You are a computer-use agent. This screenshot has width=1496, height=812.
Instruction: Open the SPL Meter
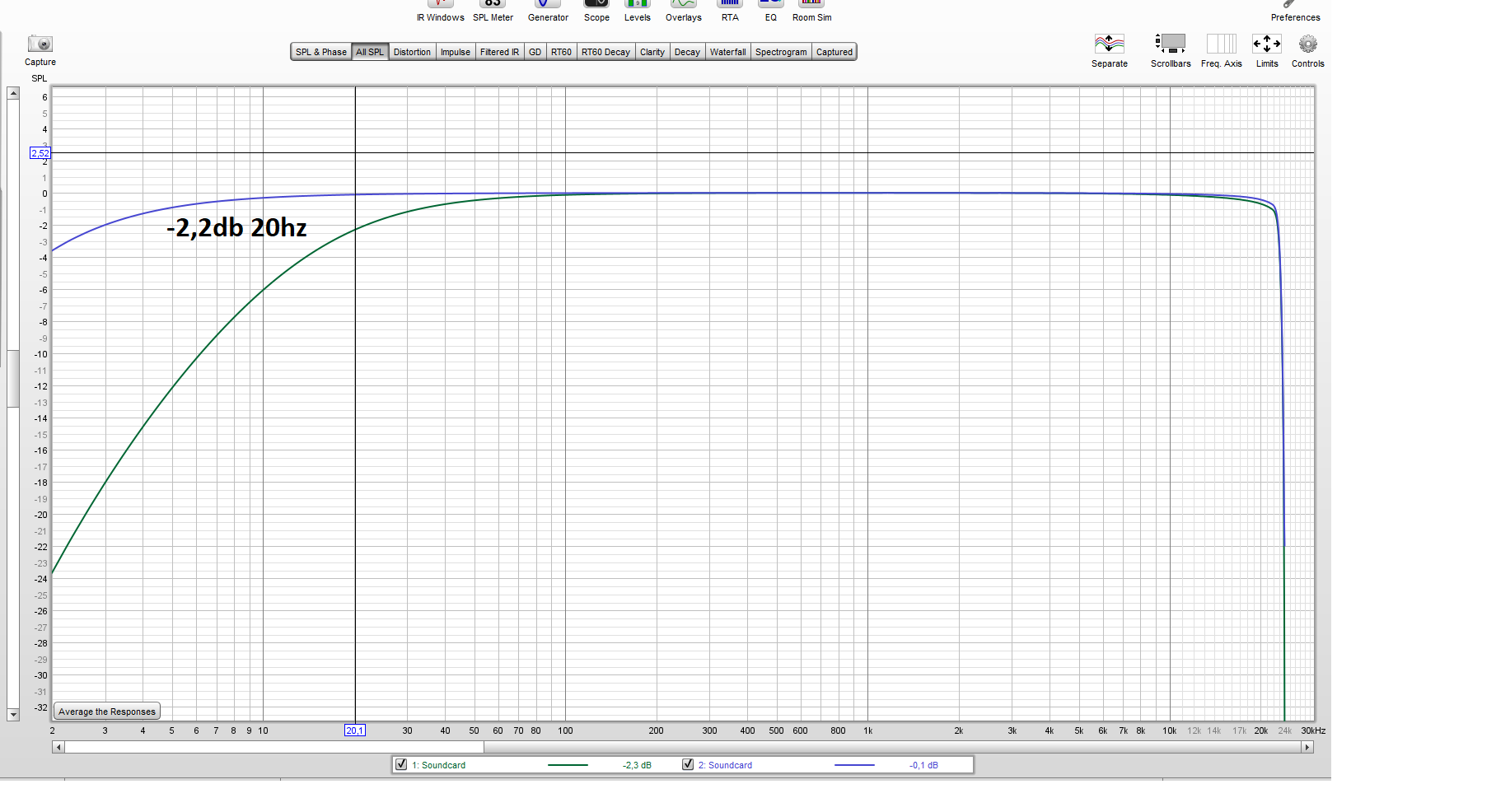click(x=493, y=10)
